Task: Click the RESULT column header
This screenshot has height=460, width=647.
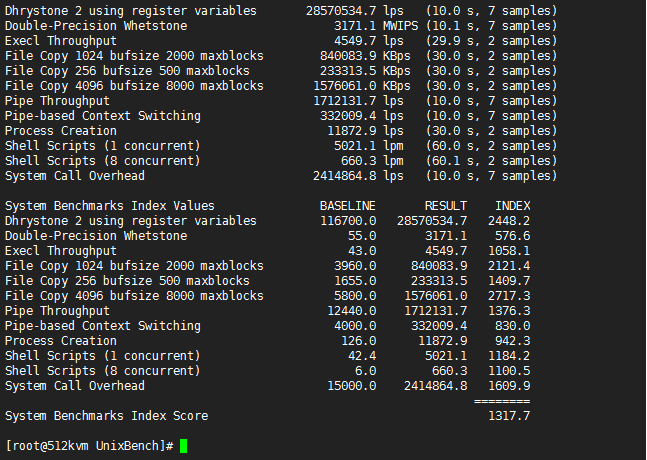Action: [445, 206]
